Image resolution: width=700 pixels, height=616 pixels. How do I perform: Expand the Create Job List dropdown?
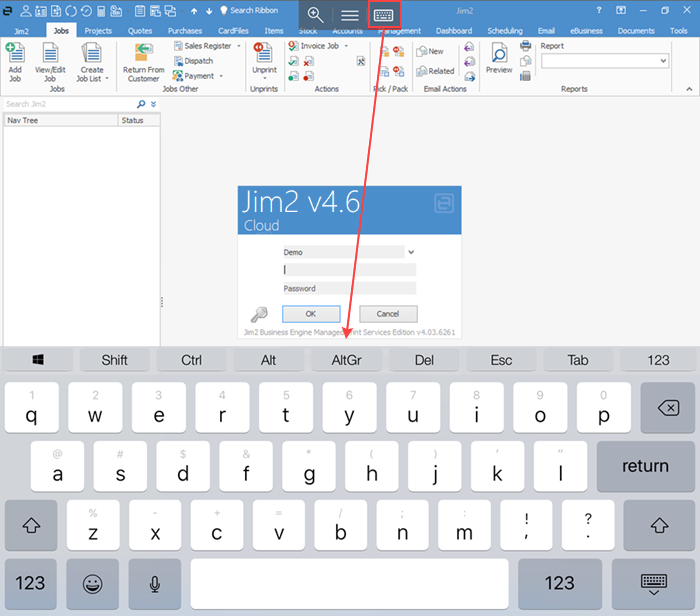pyautogui.click(x=107, y=79)
